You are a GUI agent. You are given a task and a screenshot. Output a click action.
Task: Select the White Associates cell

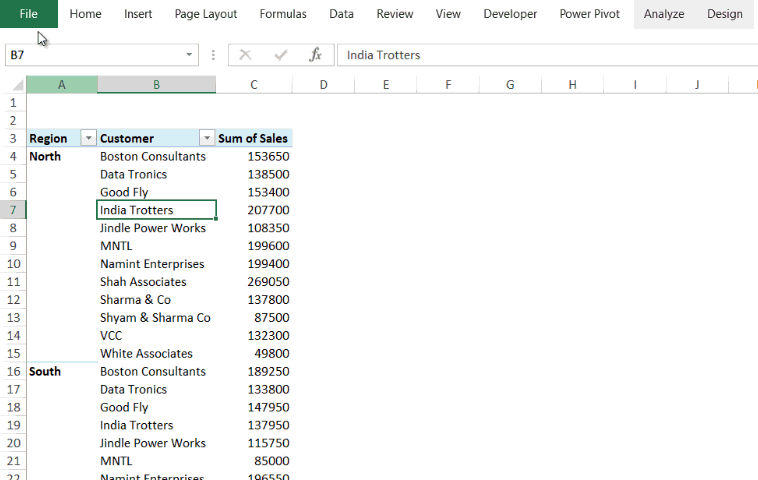coord(157,353)
